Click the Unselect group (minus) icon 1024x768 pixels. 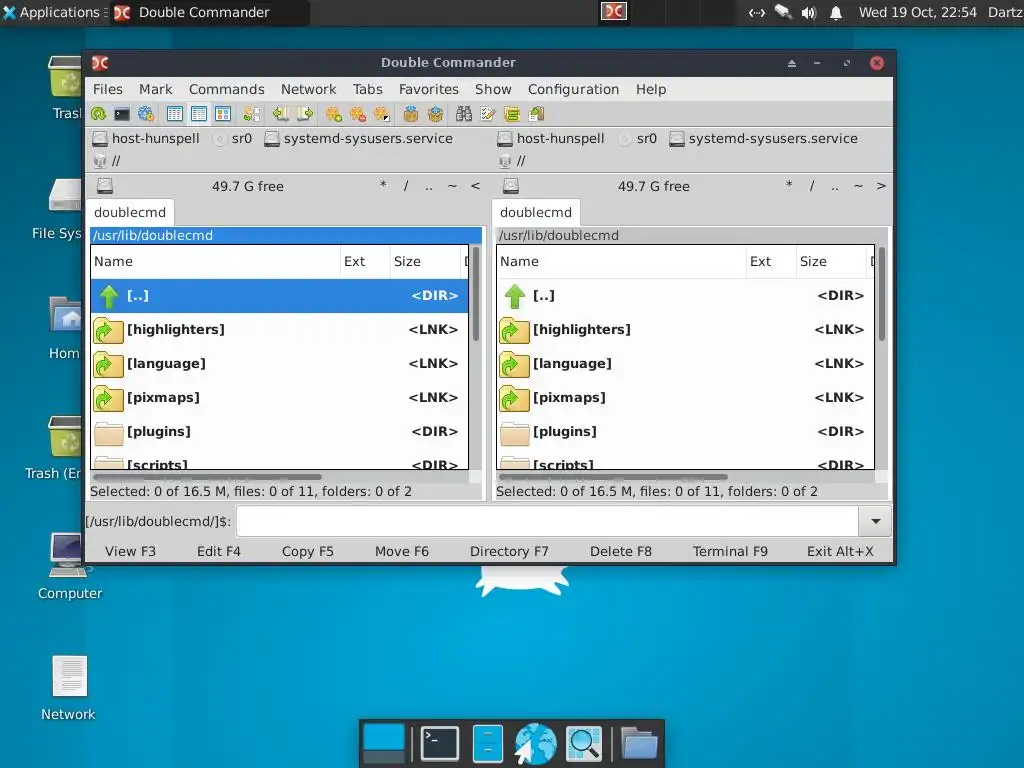click(x=358, y=114)
